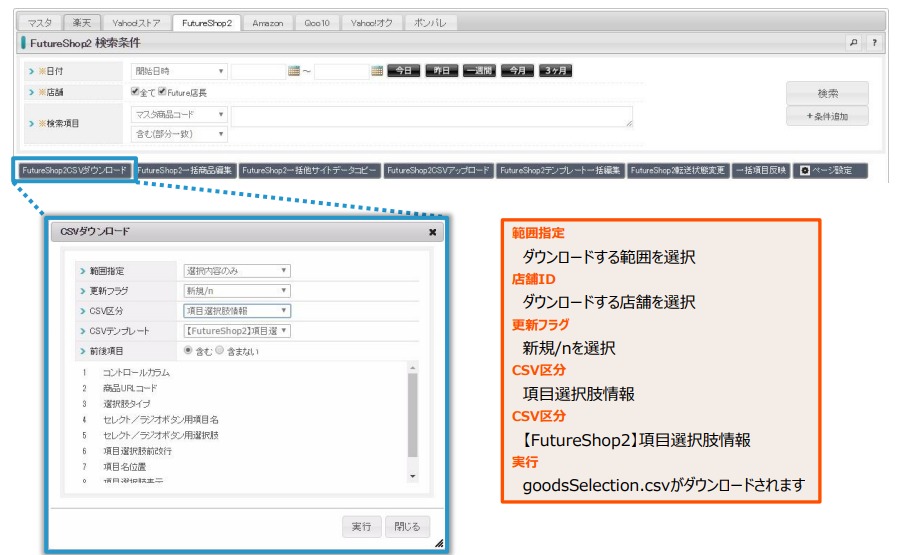Screen dimensions: 902x555
Task: Open the CSVテンプレート dropdown
Action: tap(237, 331)
